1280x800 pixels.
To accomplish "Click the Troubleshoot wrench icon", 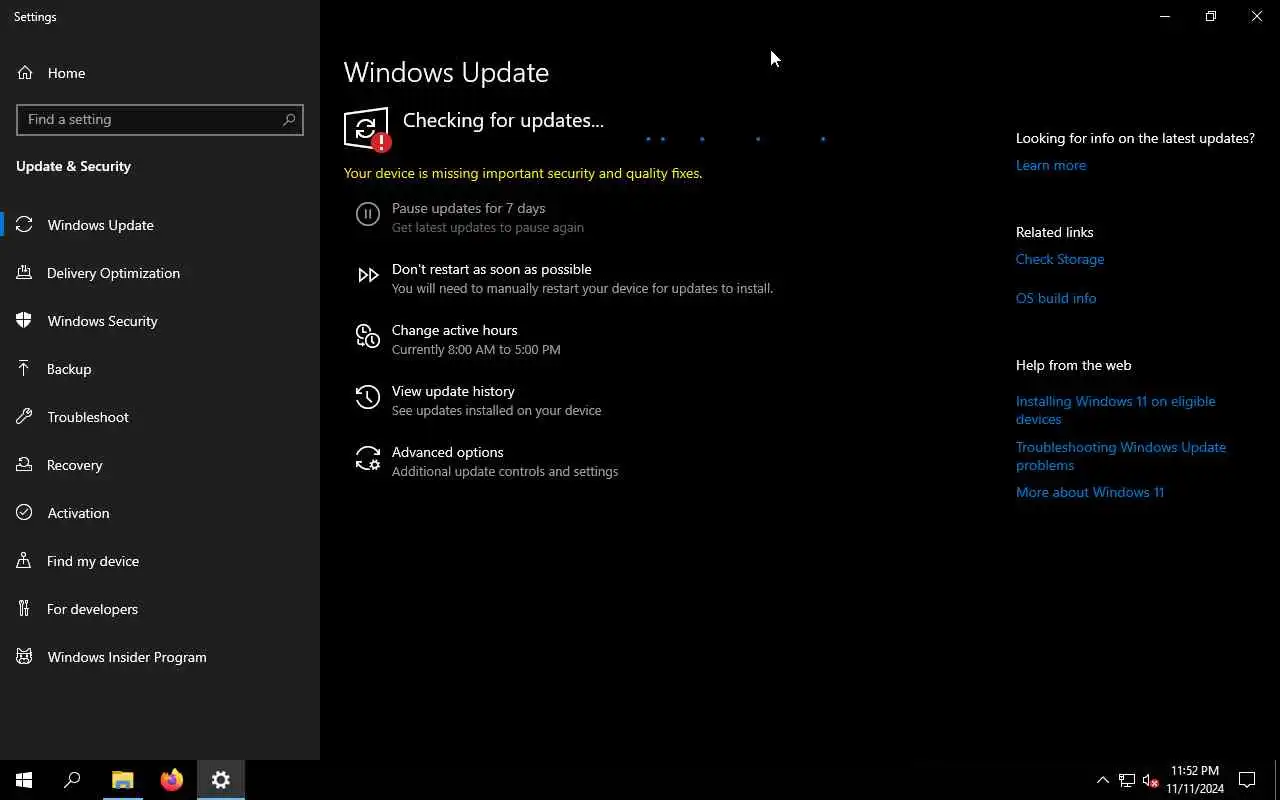I will (x=25, y=417).
